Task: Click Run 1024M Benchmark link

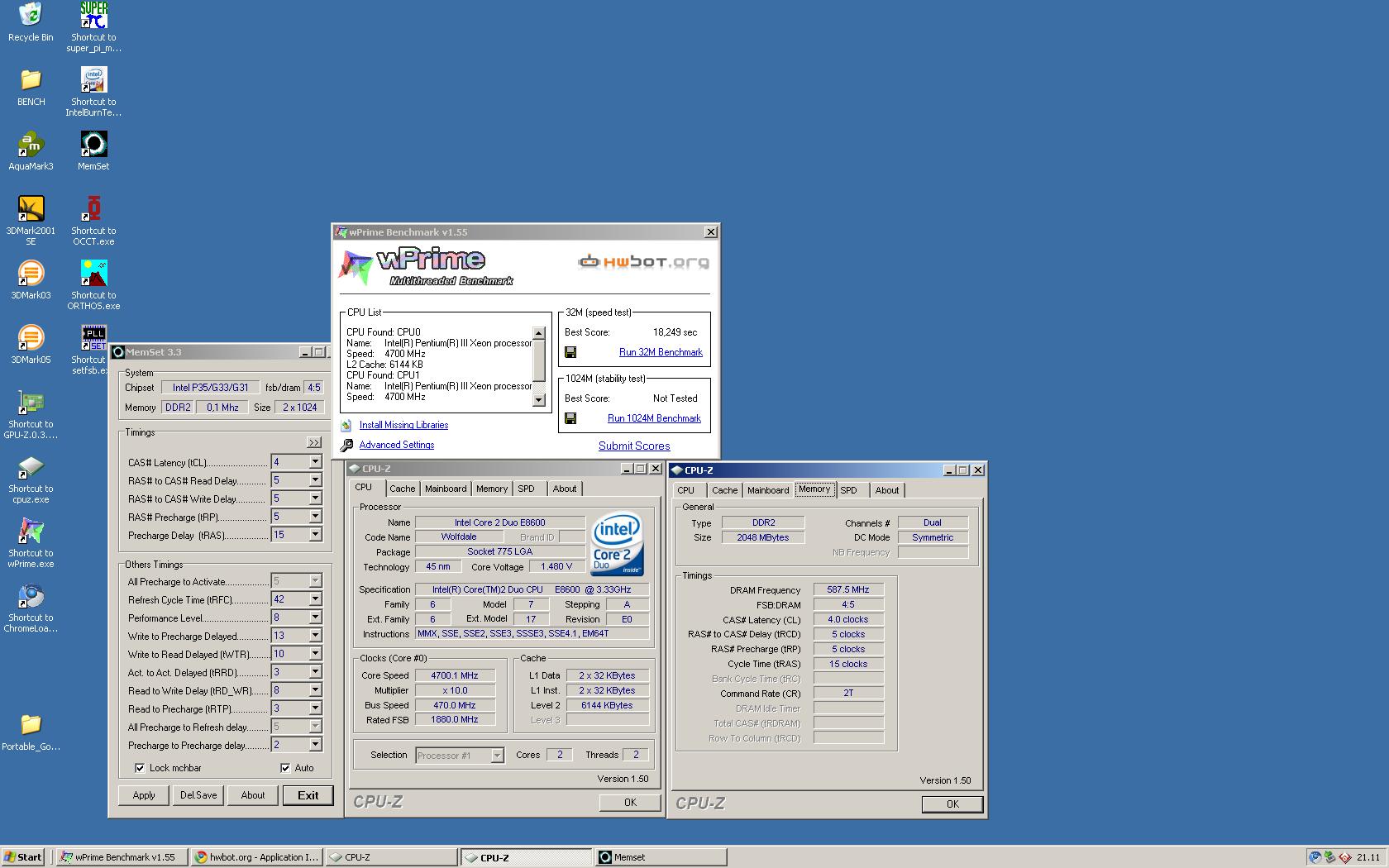Action: (x=654, y=418)
